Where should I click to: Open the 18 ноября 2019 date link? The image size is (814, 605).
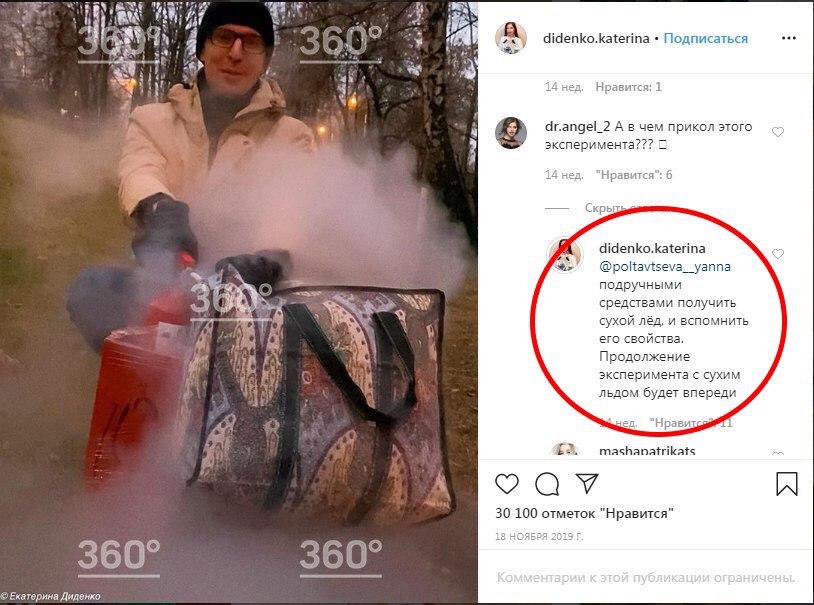[x=539, y=536]
